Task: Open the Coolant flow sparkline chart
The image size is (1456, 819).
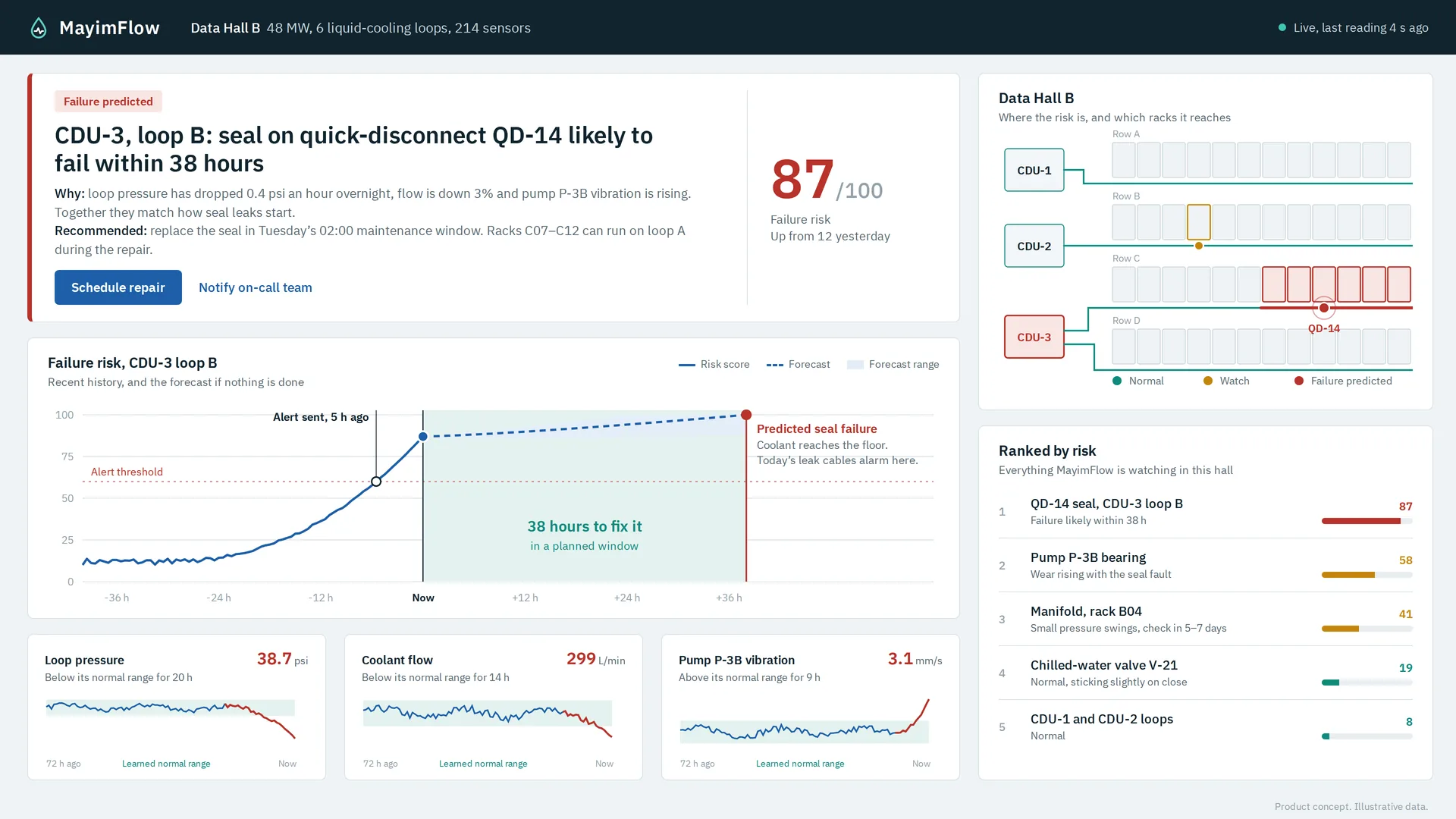Action: point(488,718)
